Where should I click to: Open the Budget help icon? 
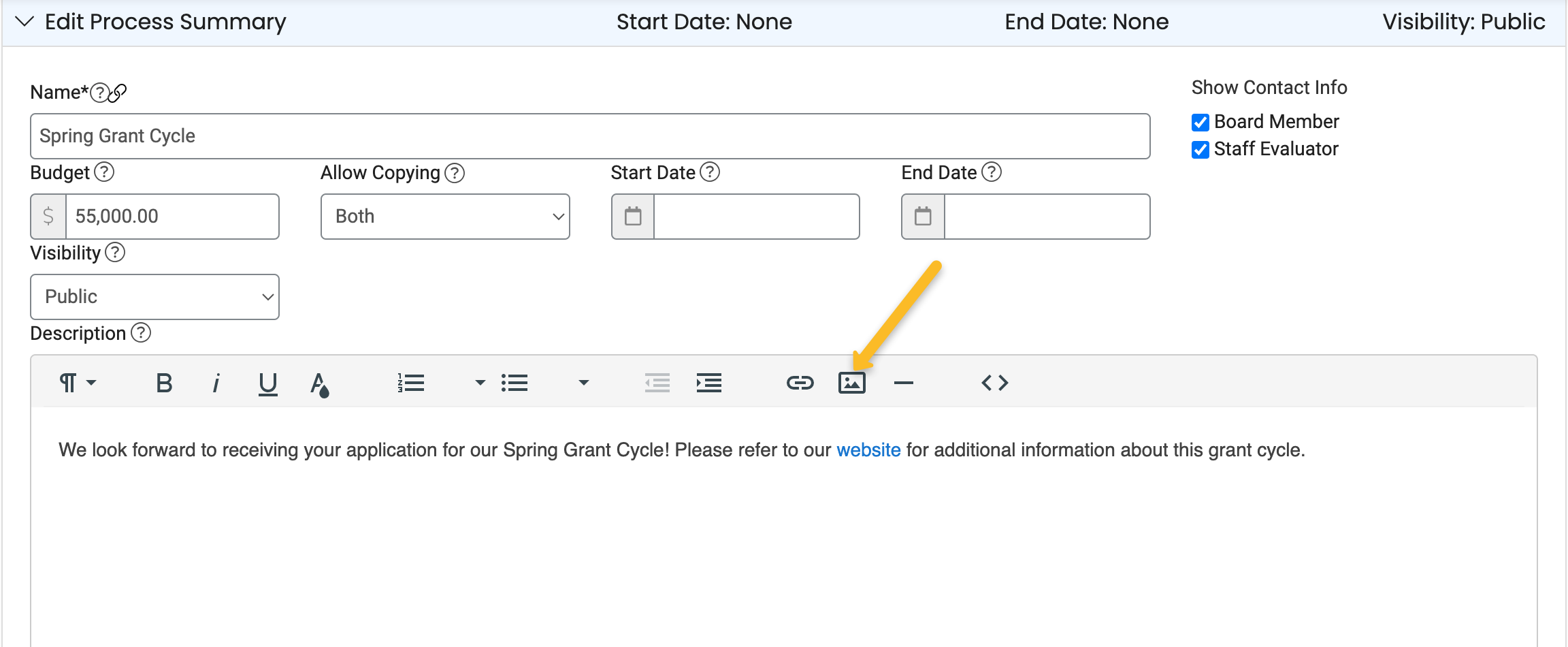104,172
